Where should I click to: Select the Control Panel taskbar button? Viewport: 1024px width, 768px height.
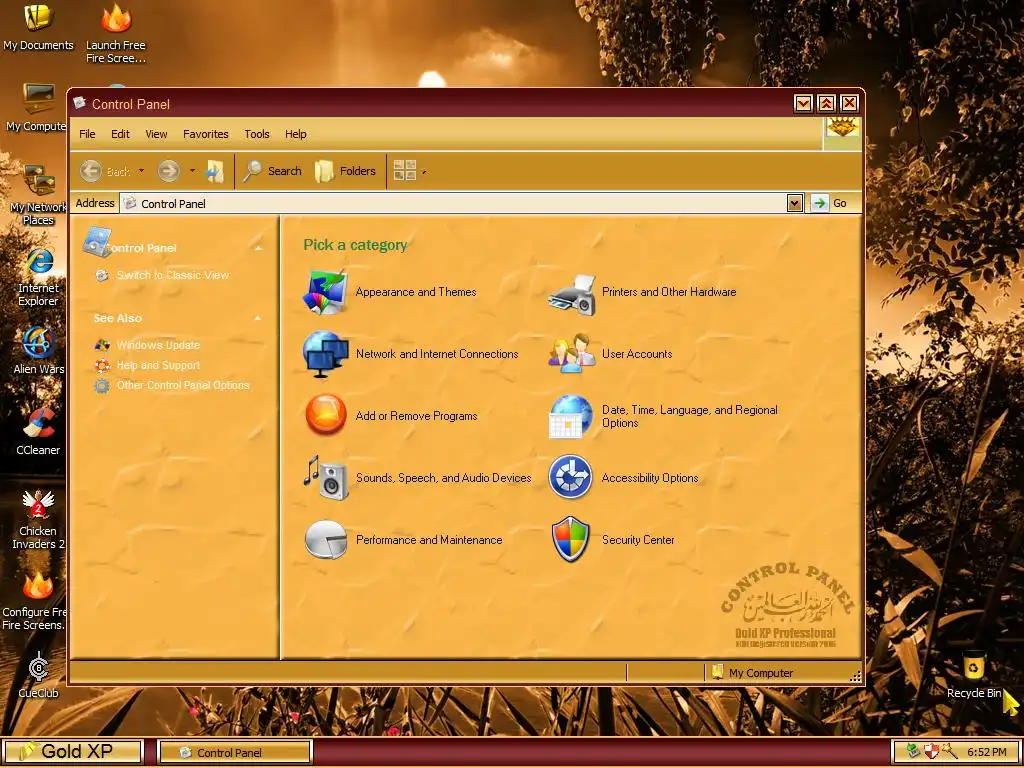point(235,752)
